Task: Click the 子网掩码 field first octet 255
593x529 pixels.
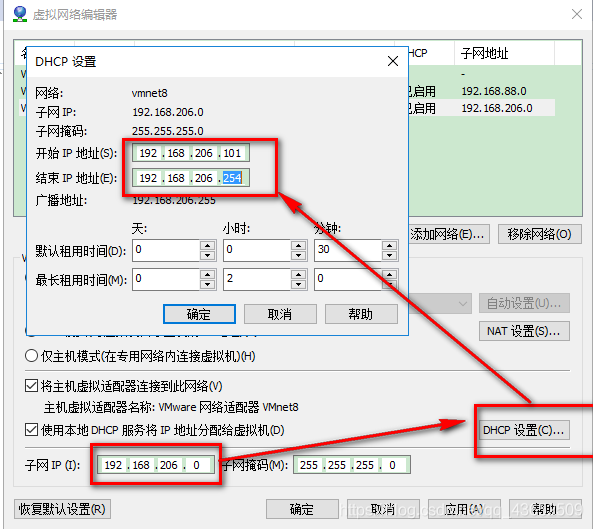Action: pyautogui.click(x=309, y=465)
